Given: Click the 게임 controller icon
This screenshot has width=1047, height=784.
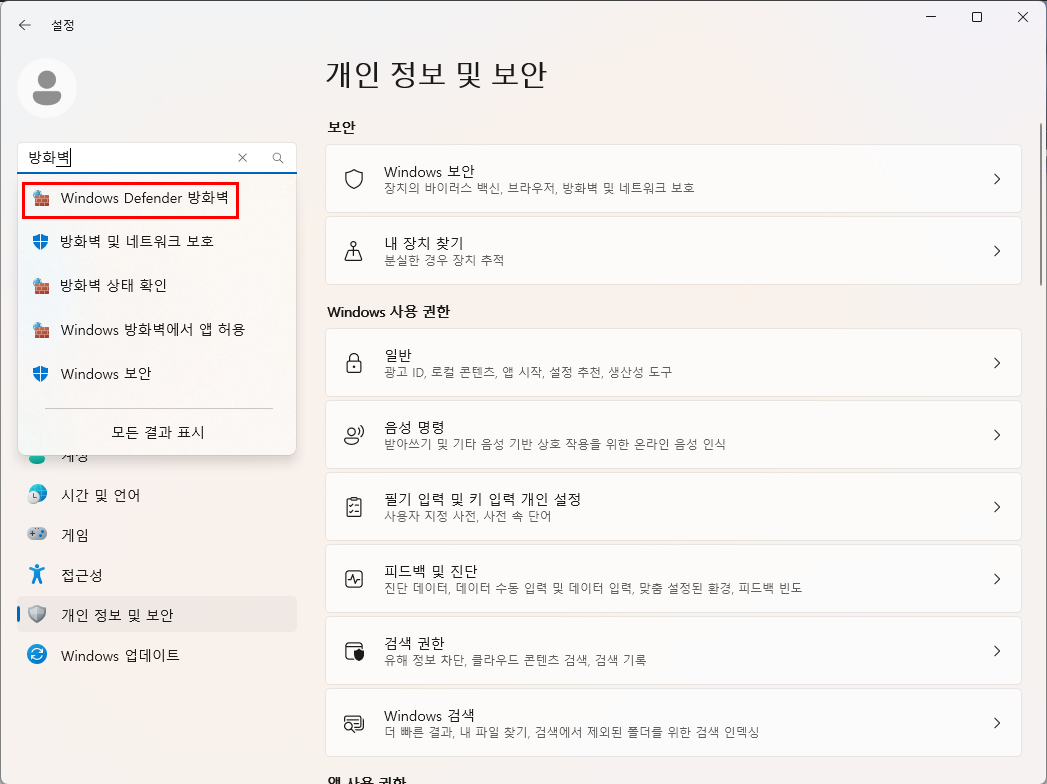Looking at the screenshot, I should click(x=37, y=534).
